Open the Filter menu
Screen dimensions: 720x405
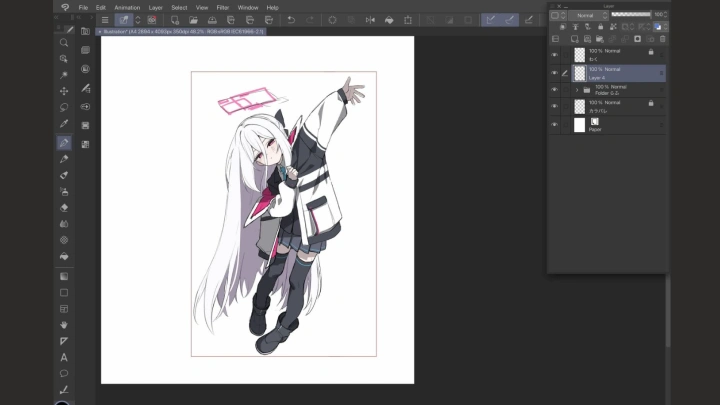click(222, 7)
